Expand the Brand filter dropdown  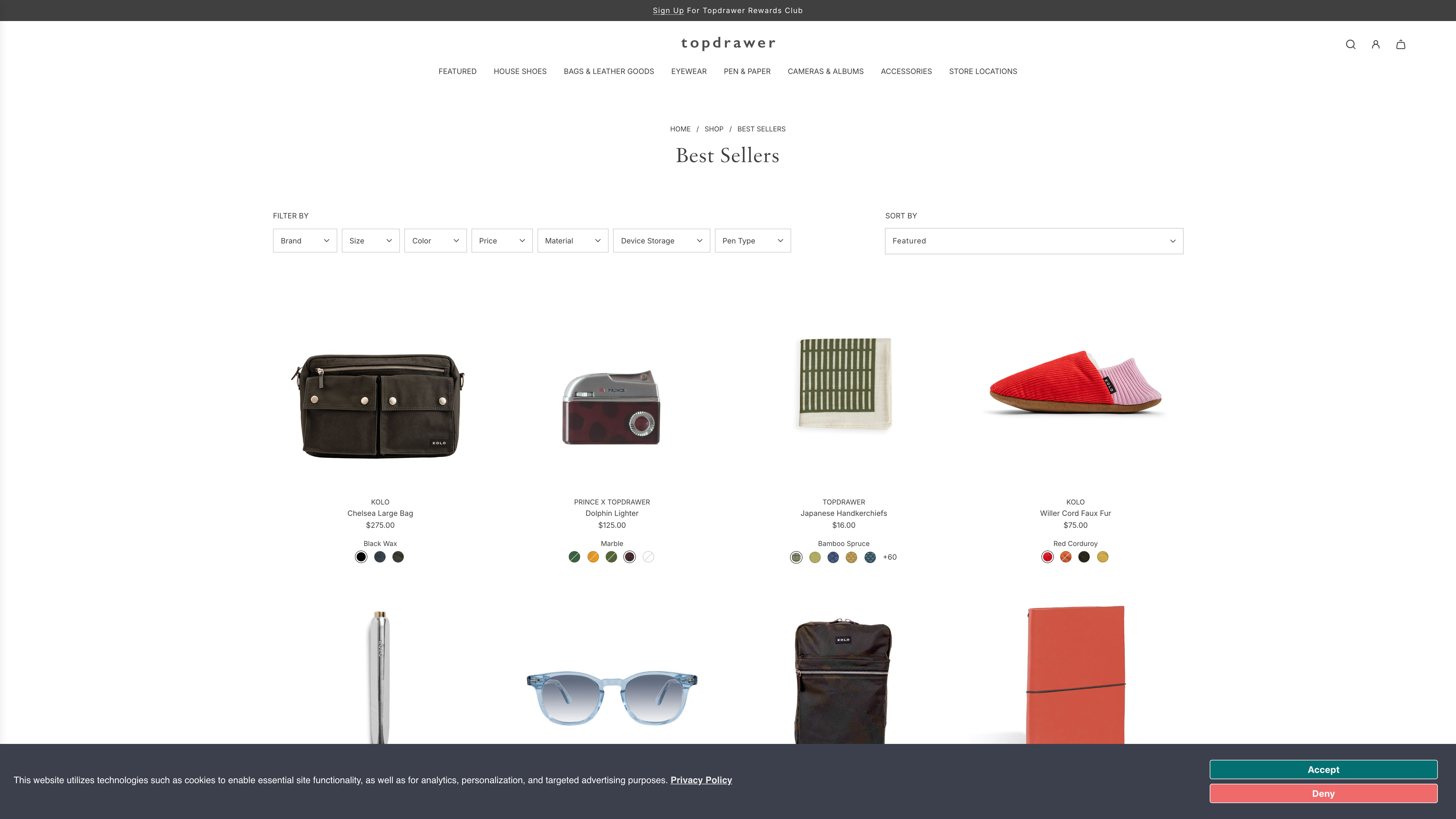coord(305,241)
